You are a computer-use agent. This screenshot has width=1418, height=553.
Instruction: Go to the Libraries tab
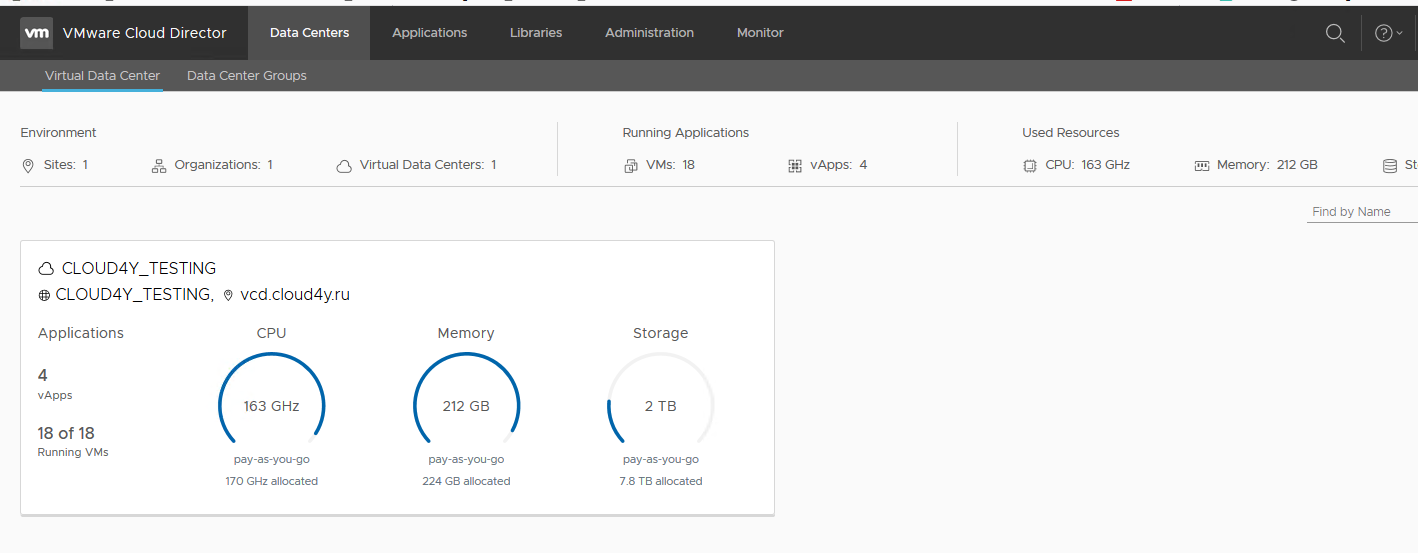(x=536, y=33)
